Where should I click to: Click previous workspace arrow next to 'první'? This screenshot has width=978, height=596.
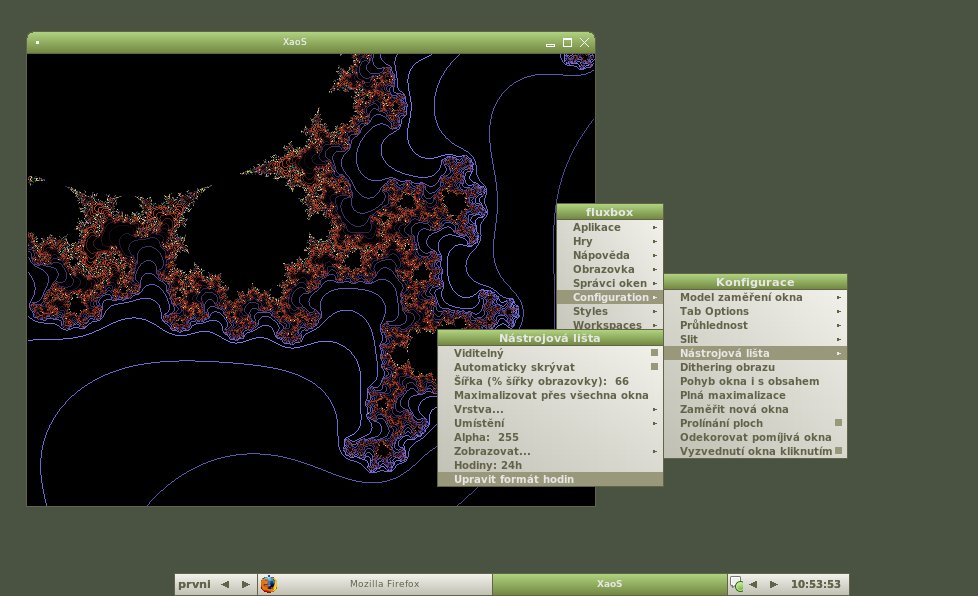225,584
